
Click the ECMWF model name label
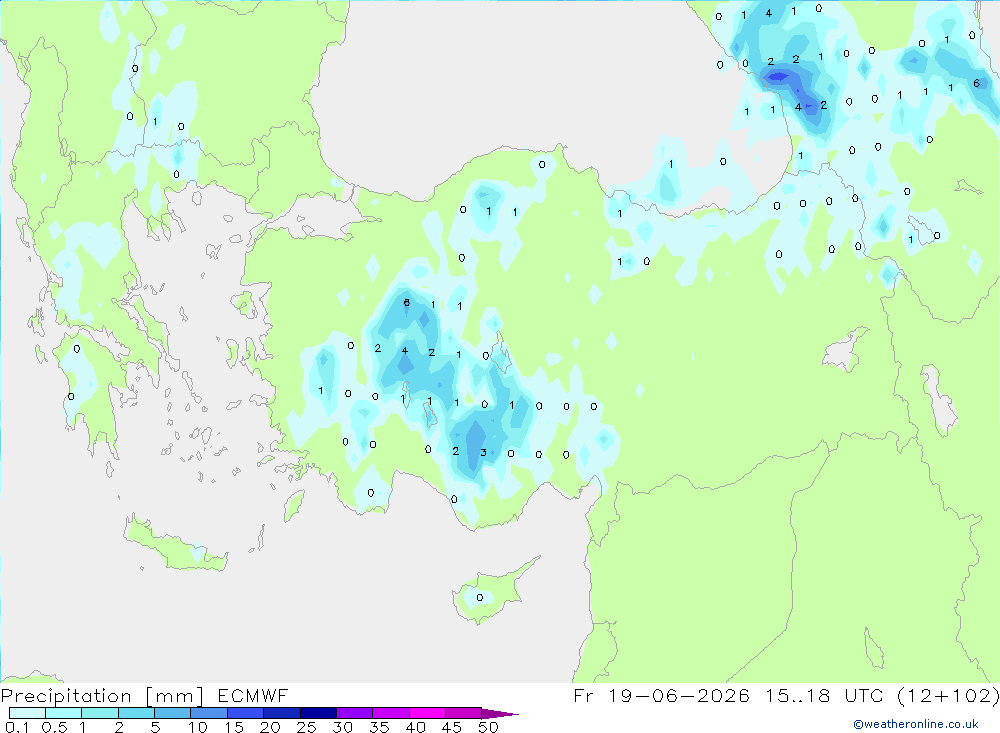[x=253, y=695]
